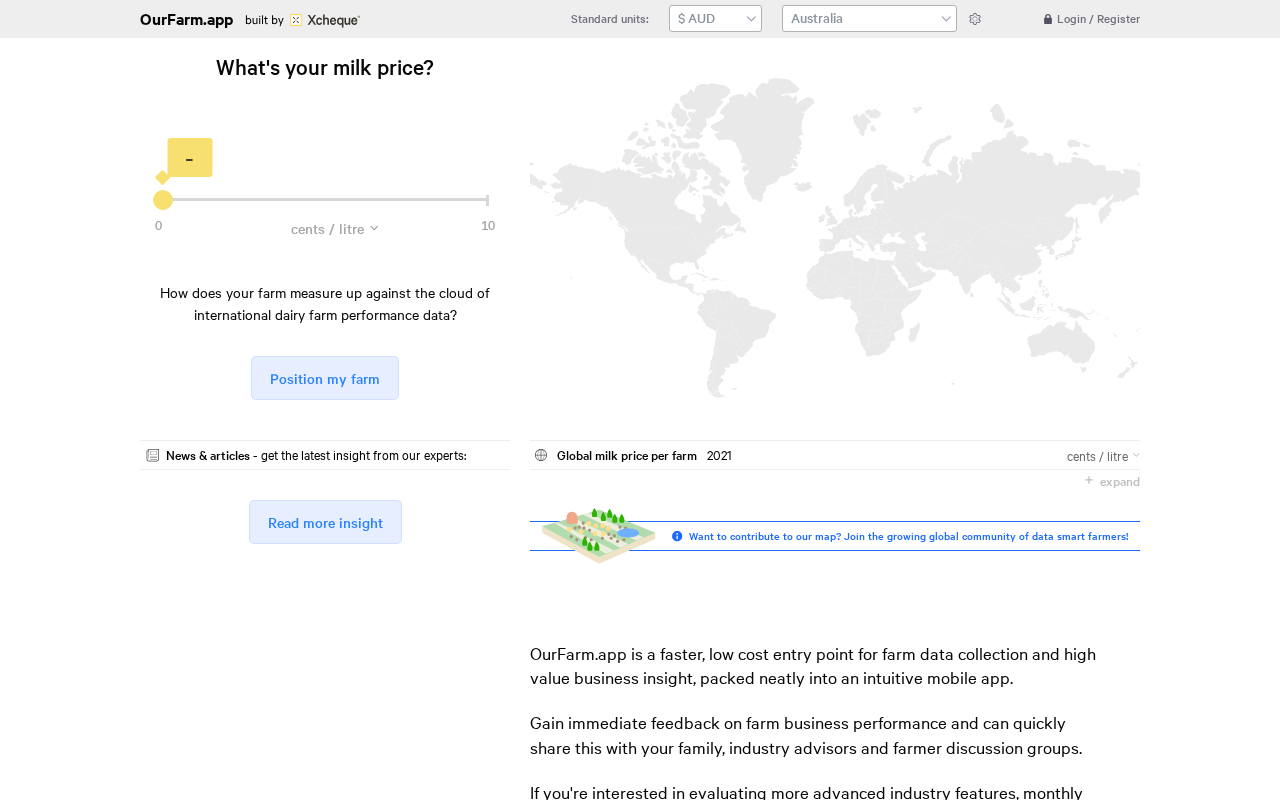The height and width of the screenshot is (800, 1280).
Task: Click the farm illustration thumbnail
Action: 598,535
